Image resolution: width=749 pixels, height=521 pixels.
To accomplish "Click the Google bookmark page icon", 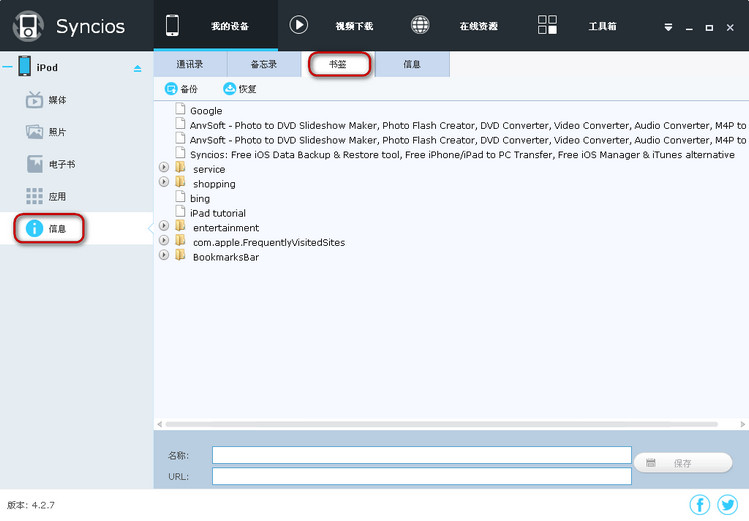I will pyautogui.click(x=180, y=109).
